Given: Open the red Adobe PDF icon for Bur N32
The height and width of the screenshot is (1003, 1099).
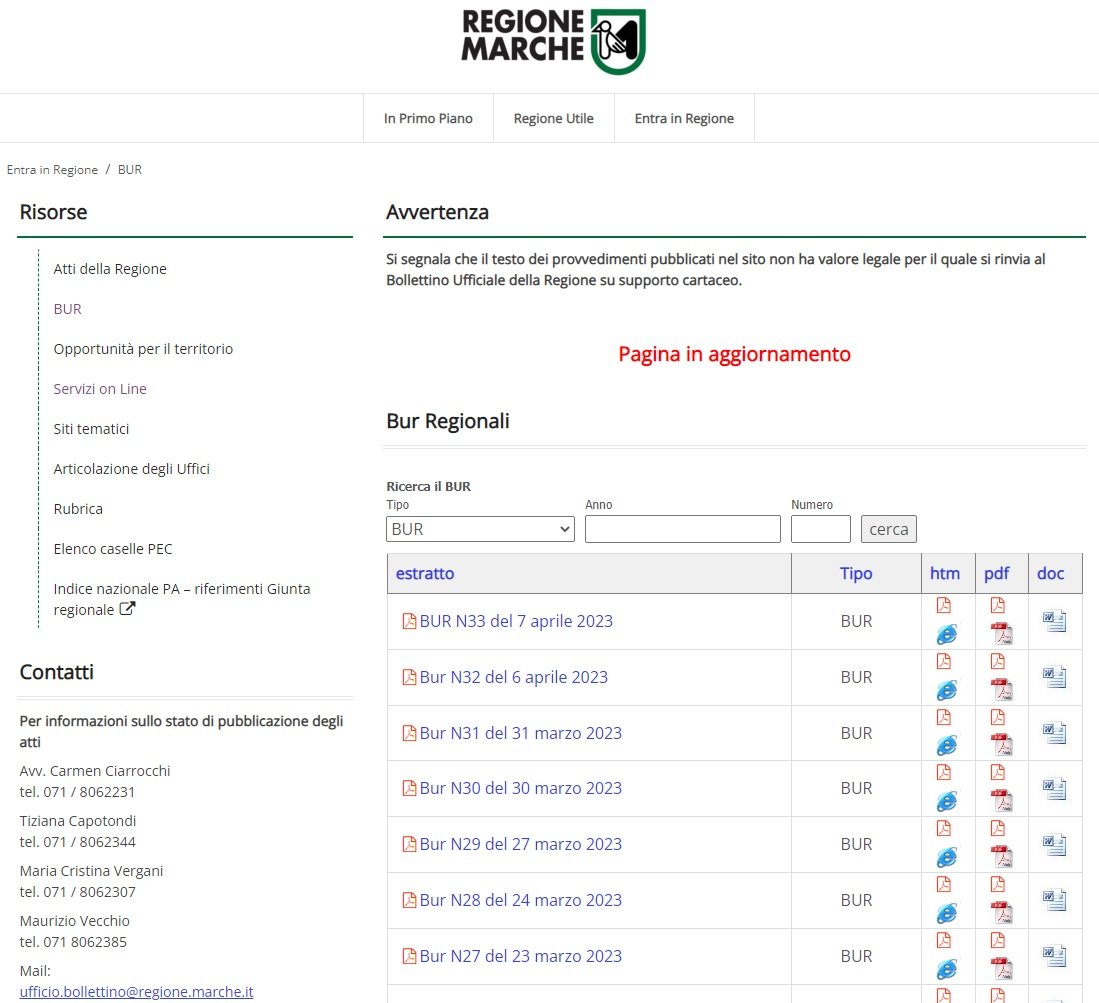Looking at the screenshot, I should 1001,690.
